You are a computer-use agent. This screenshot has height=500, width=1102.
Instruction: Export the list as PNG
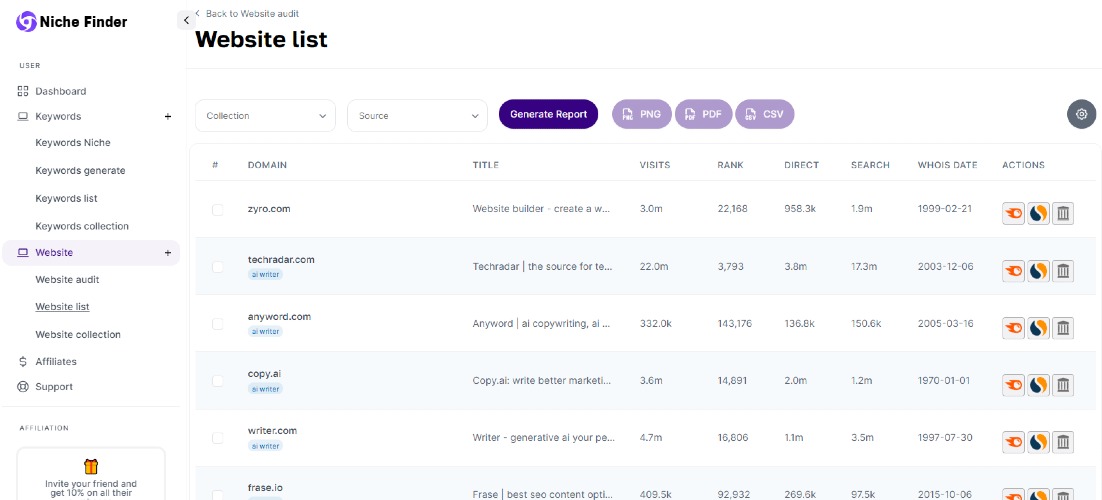click(642, 114)
